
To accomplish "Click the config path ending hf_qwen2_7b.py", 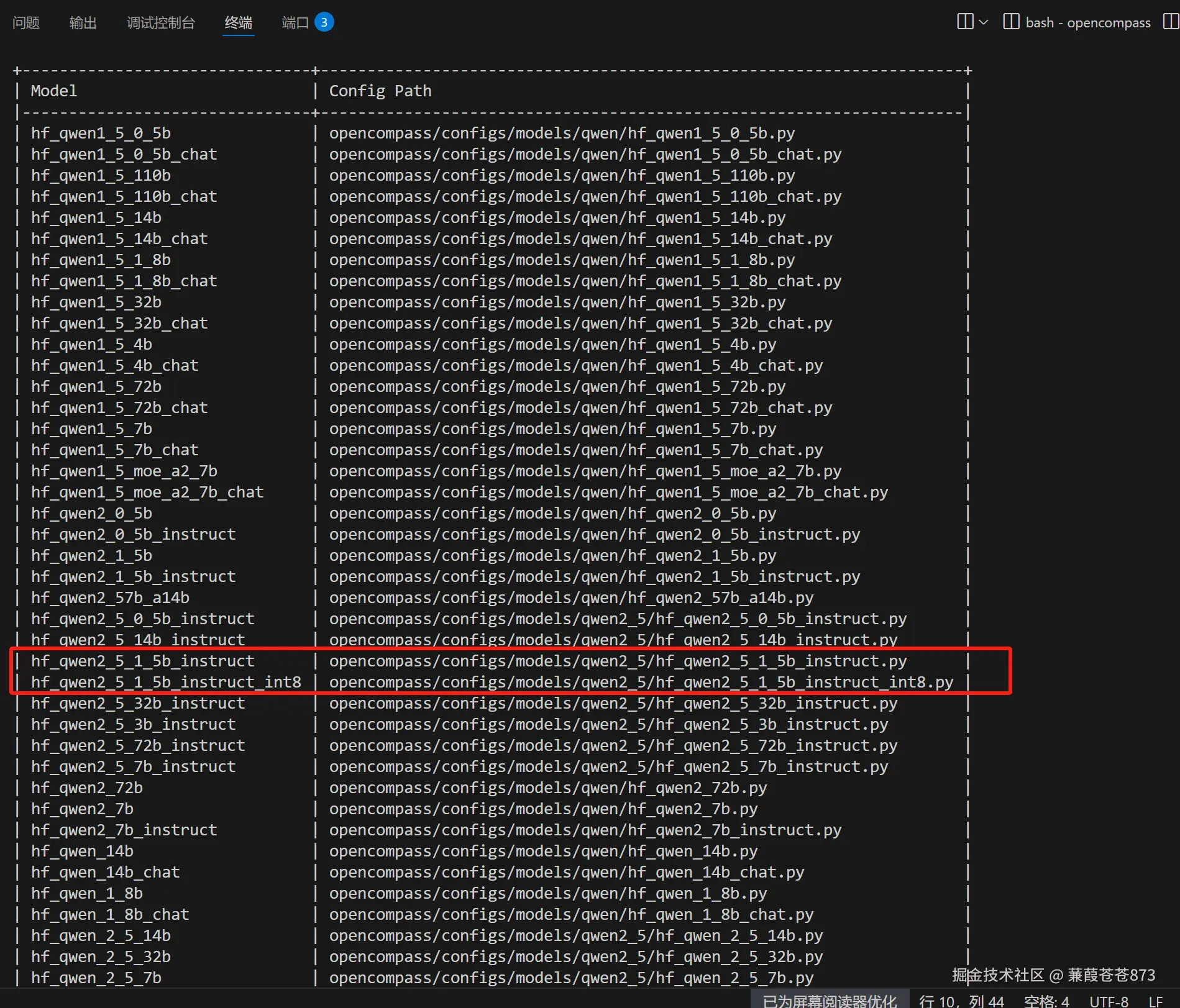I will pos(544,809).
